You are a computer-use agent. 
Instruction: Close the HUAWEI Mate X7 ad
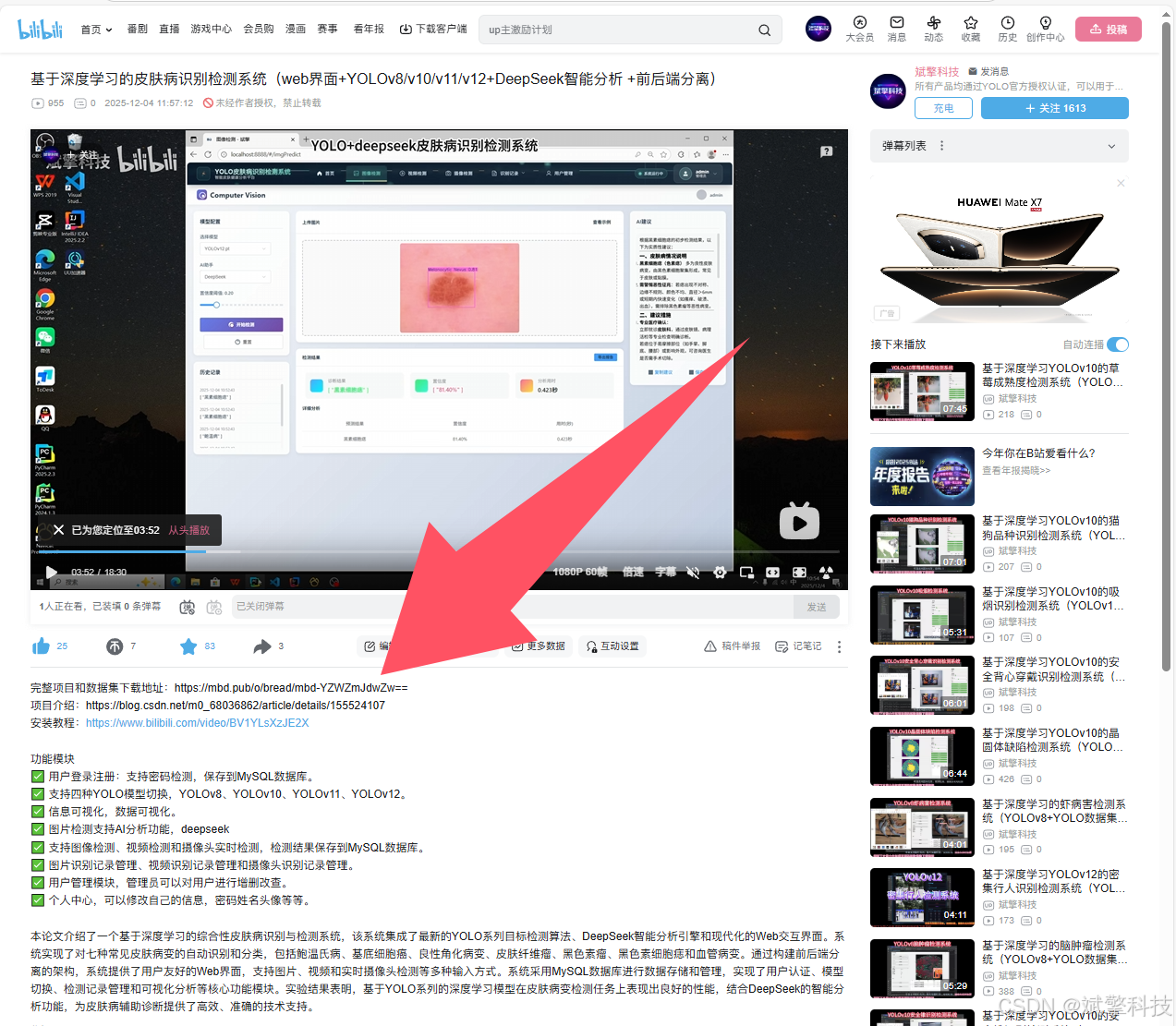tap(1121, 183)
